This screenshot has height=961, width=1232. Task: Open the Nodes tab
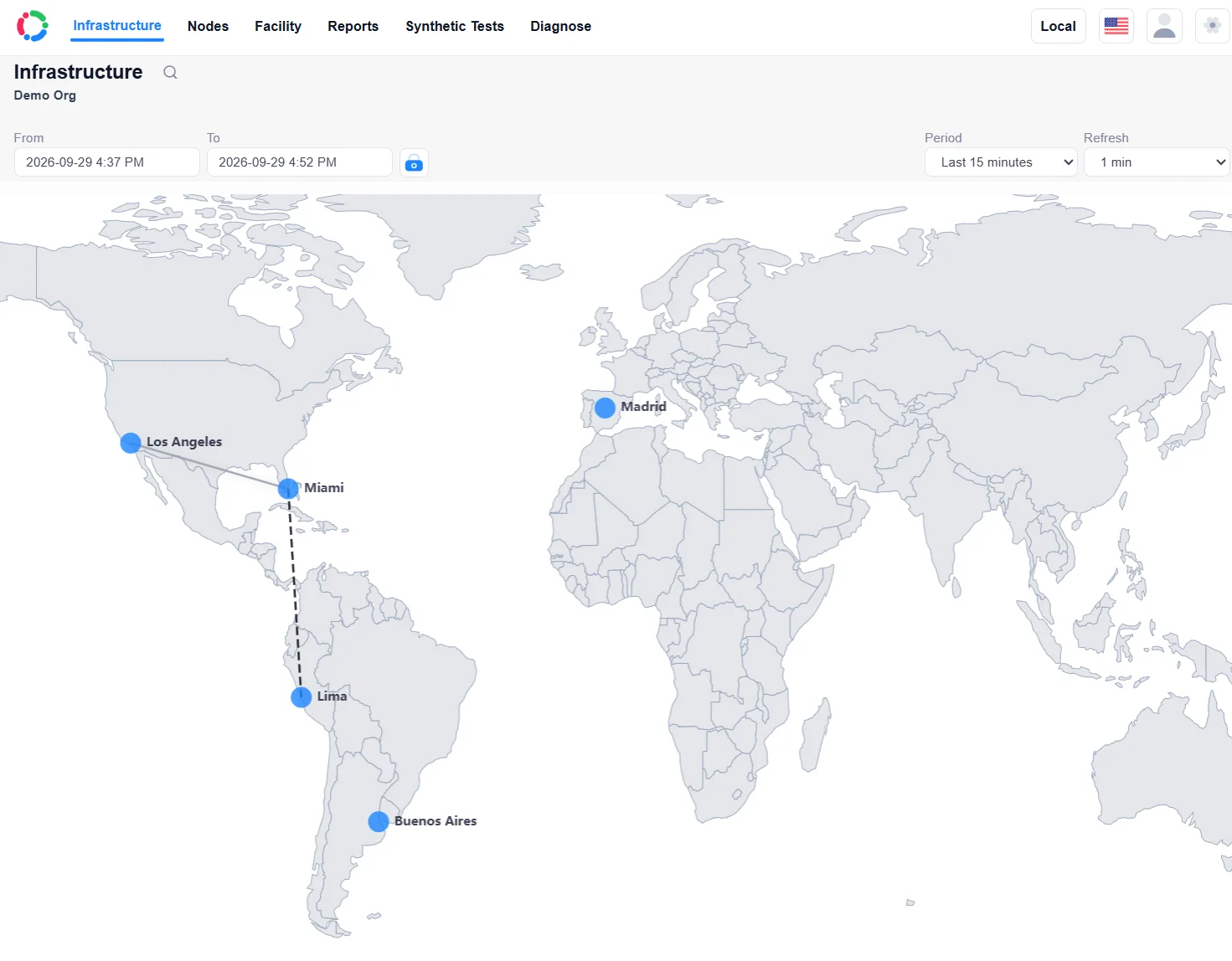tap(208, 27)
